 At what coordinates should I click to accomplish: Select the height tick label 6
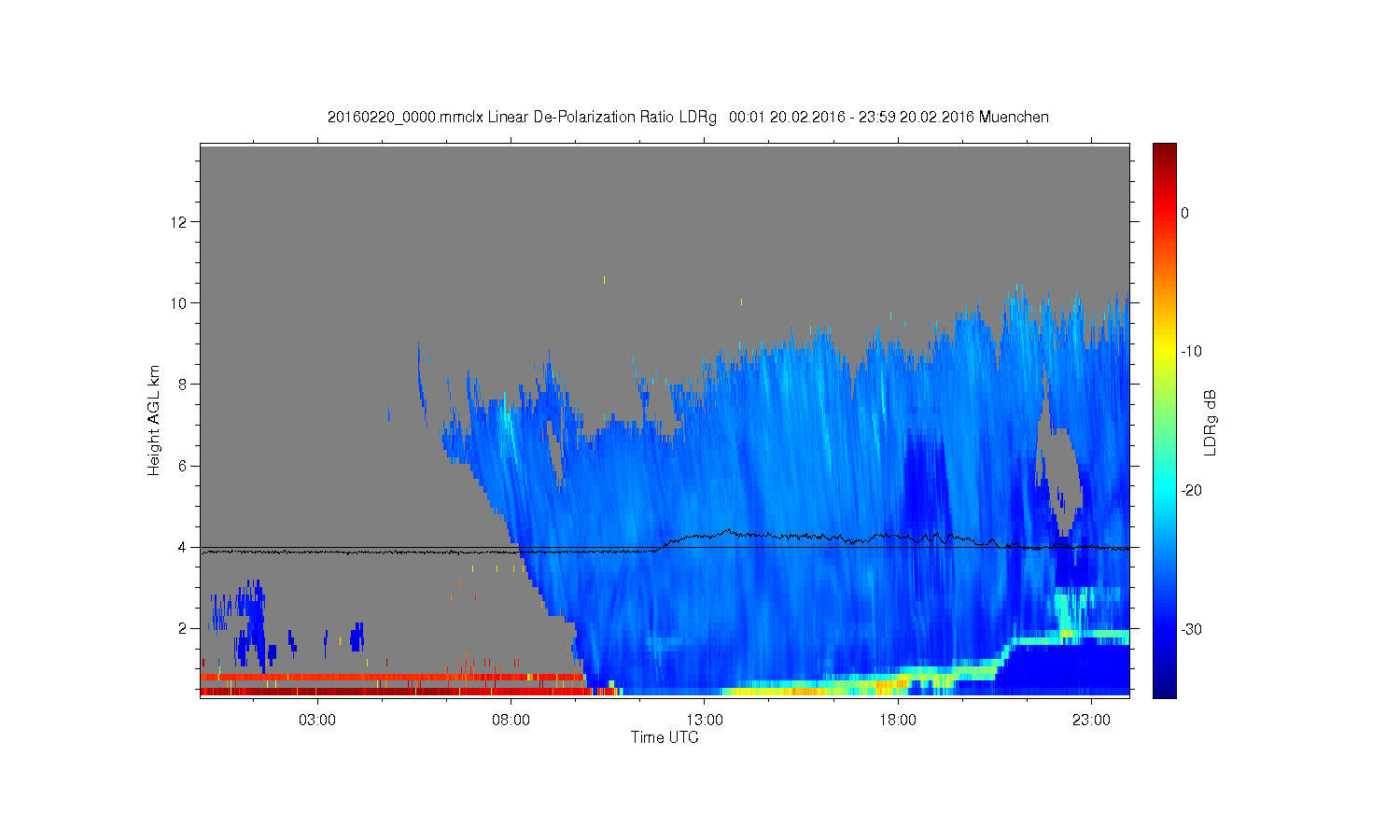tap(184, 466)
